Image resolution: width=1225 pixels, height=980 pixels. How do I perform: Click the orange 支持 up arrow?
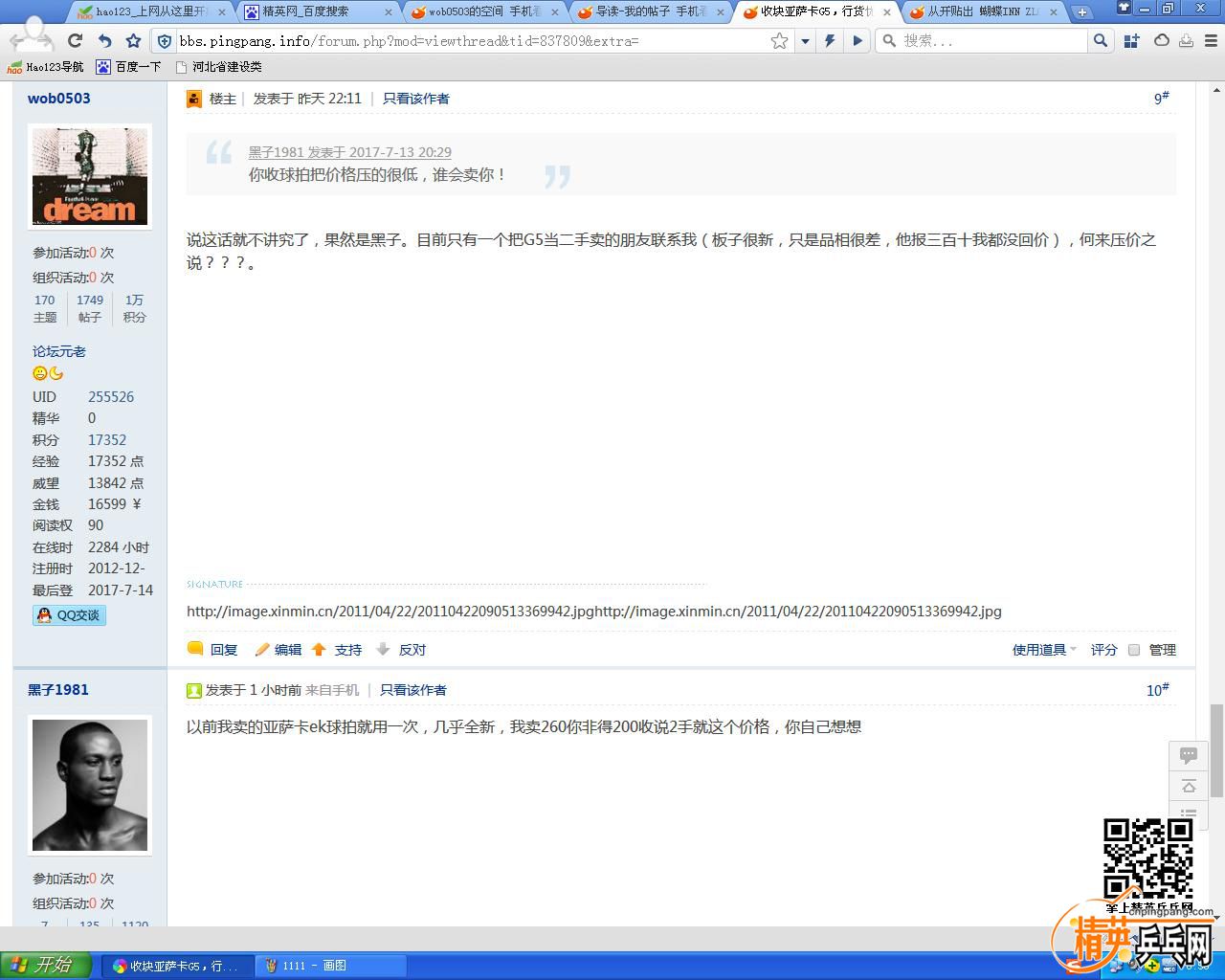(319, 650)
